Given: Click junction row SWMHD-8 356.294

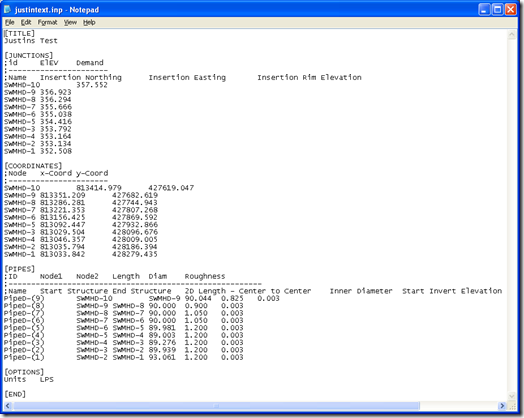Looking at the screenshot, I should [38, 100].
